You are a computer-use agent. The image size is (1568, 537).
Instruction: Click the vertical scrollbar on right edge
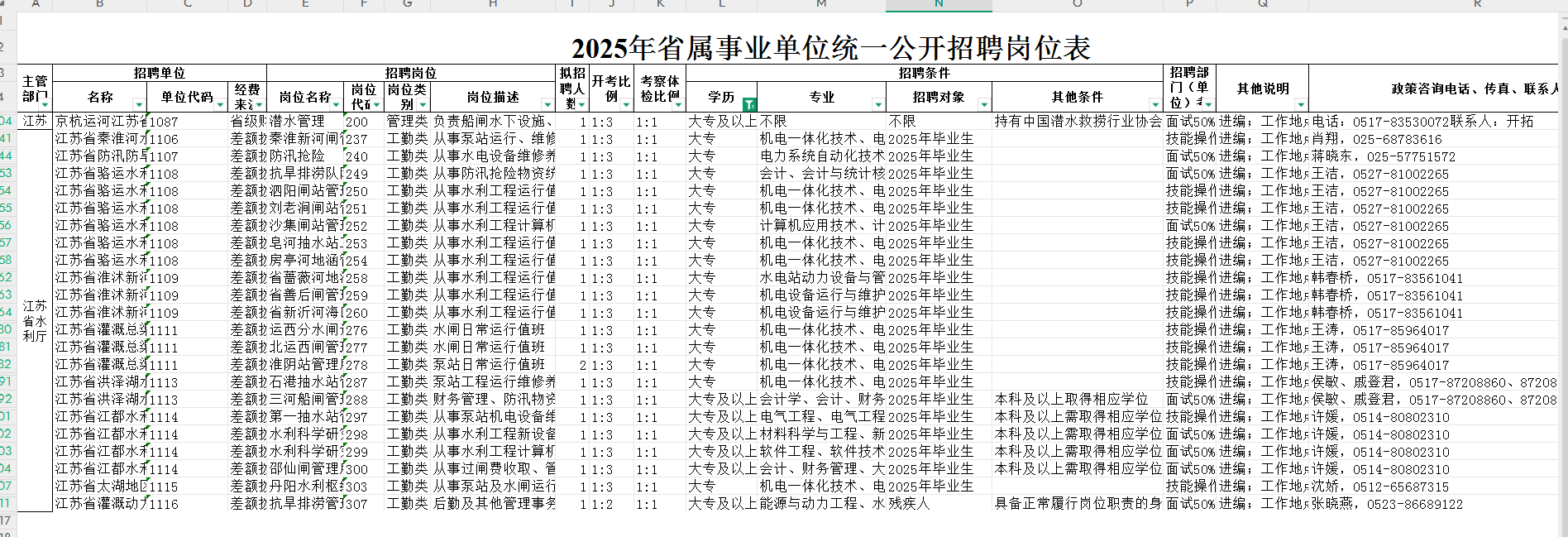(1562, 248)
